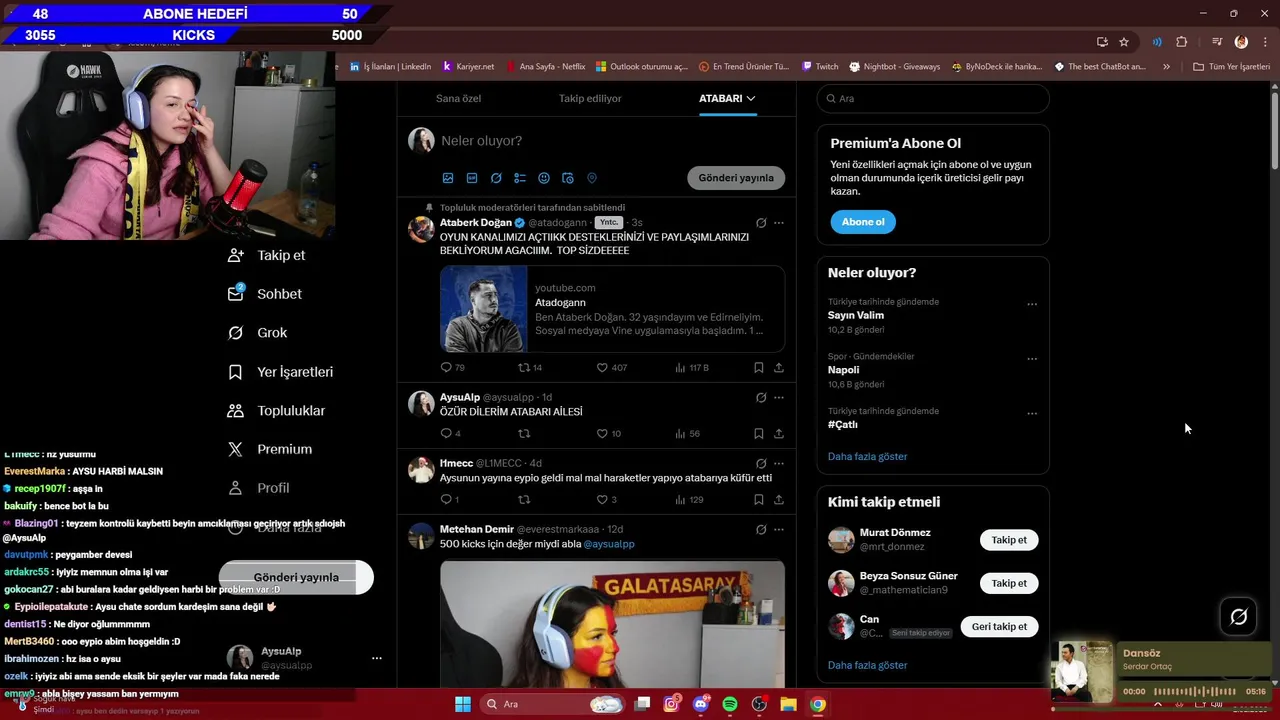The height and width of the screenshot is (720, 1280).
Task: Like AysuAlp's ÖZÜR DİLERİM post
Action: point(602,433)
